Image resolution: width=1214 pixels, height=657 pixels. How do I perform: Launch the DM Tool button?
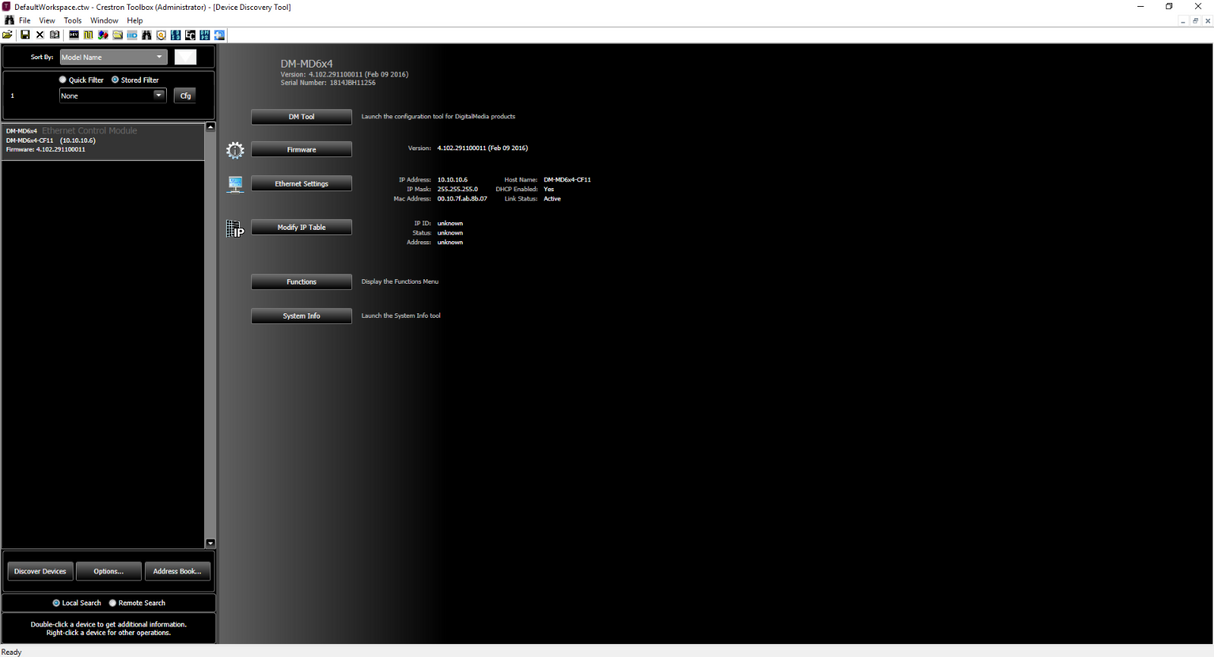point(301,117)
